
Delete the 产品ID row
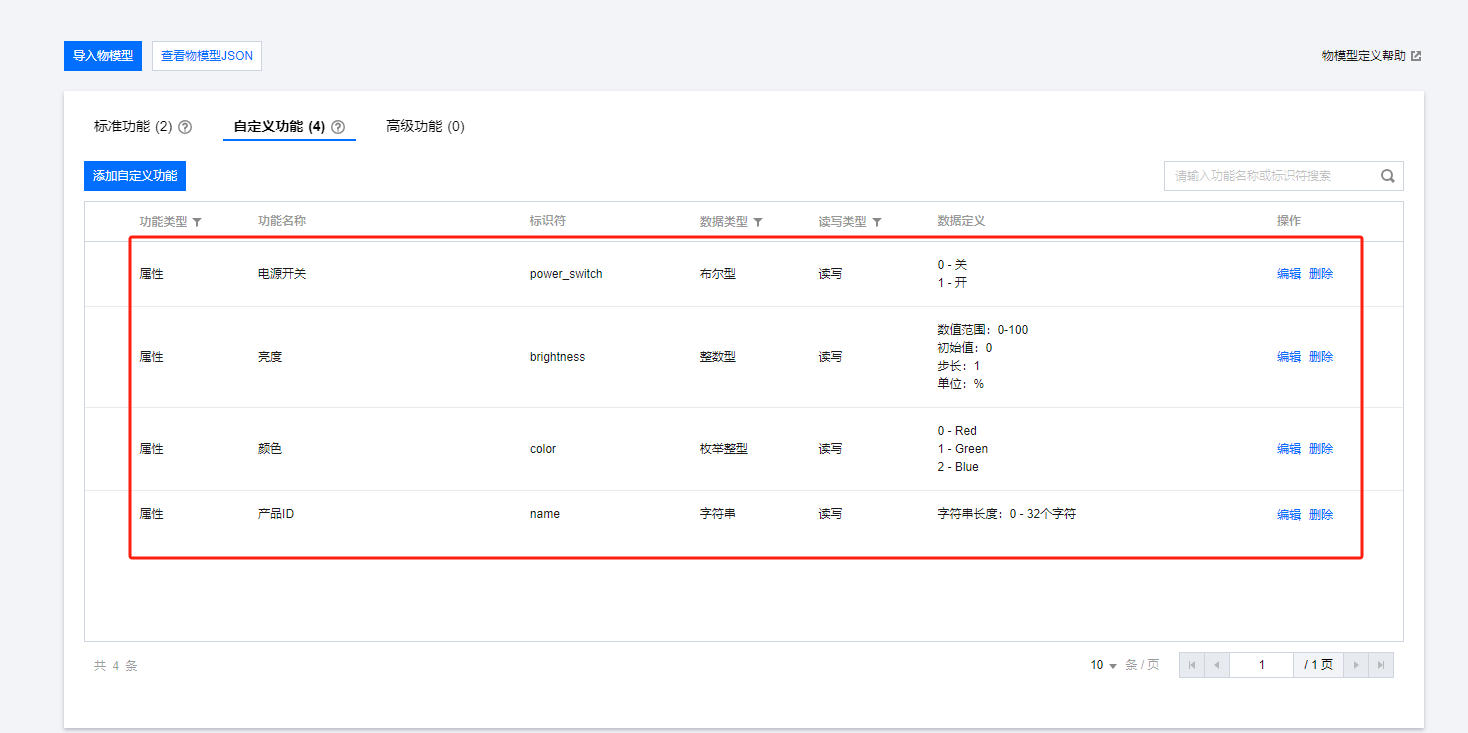click(1321, 515)
